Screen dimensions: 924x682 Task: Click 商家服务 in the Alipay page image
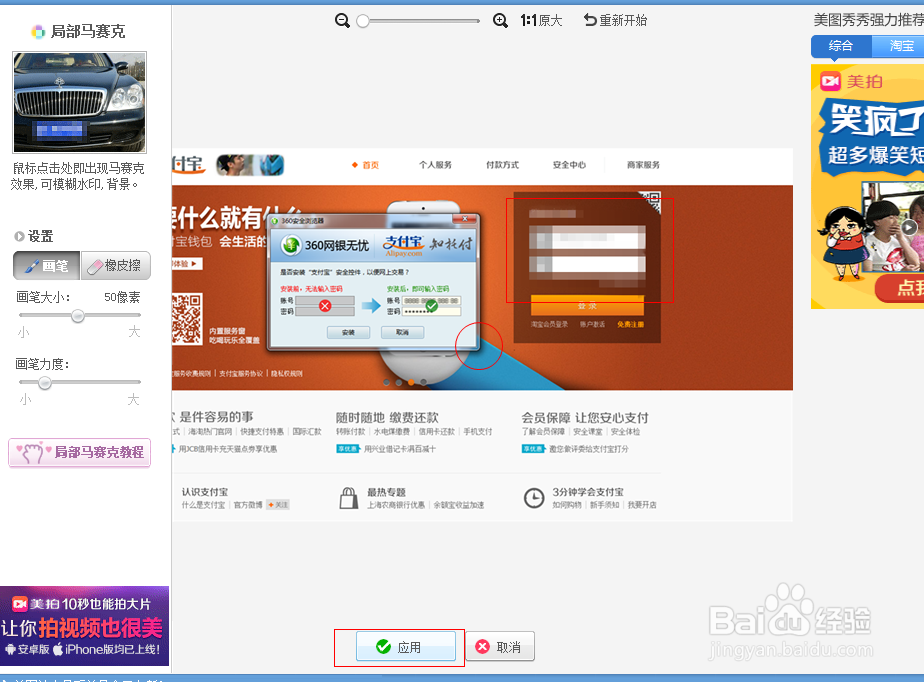(643, 165)
